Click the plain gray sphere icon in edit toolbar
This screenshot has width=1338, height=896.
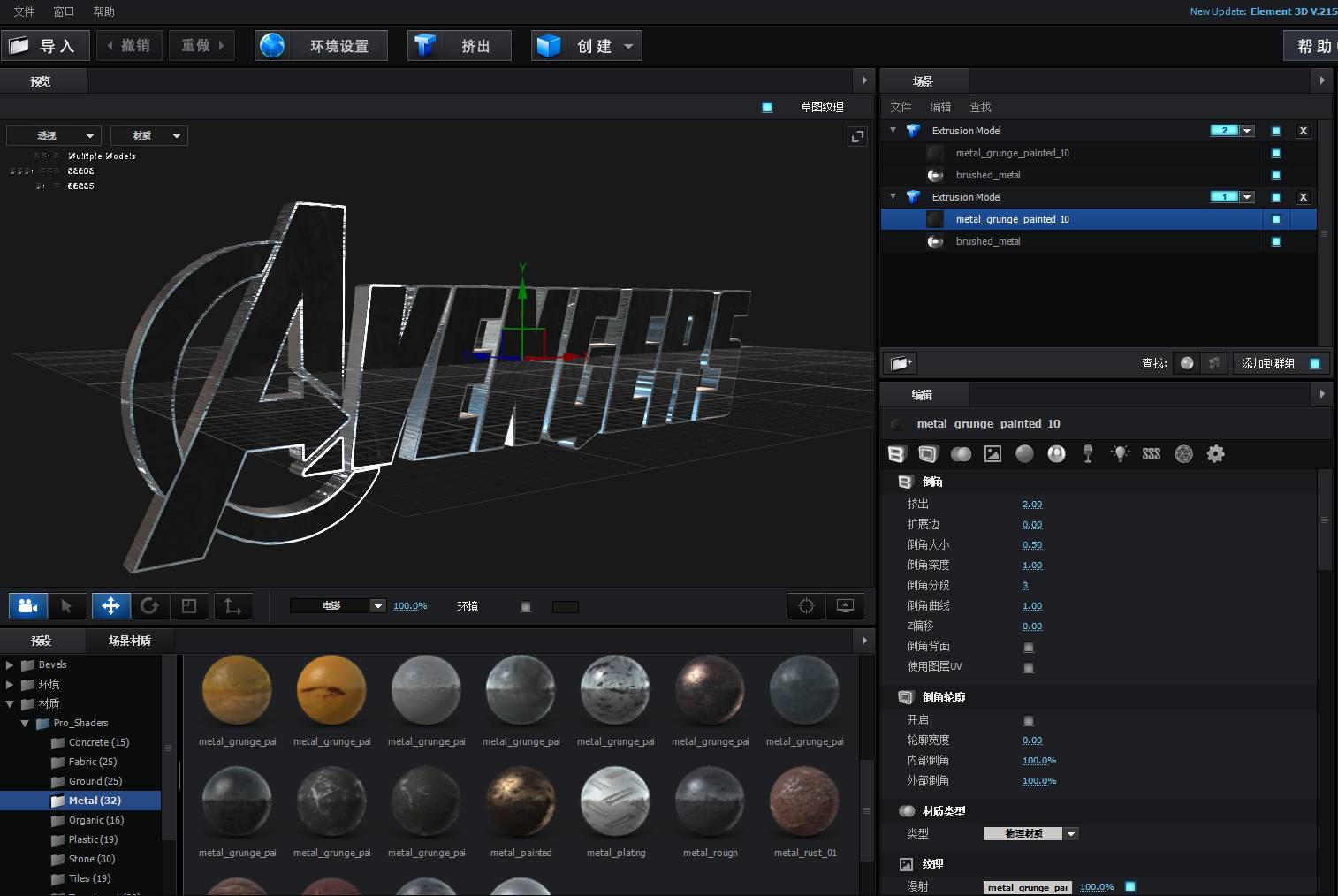[1025, 454]
